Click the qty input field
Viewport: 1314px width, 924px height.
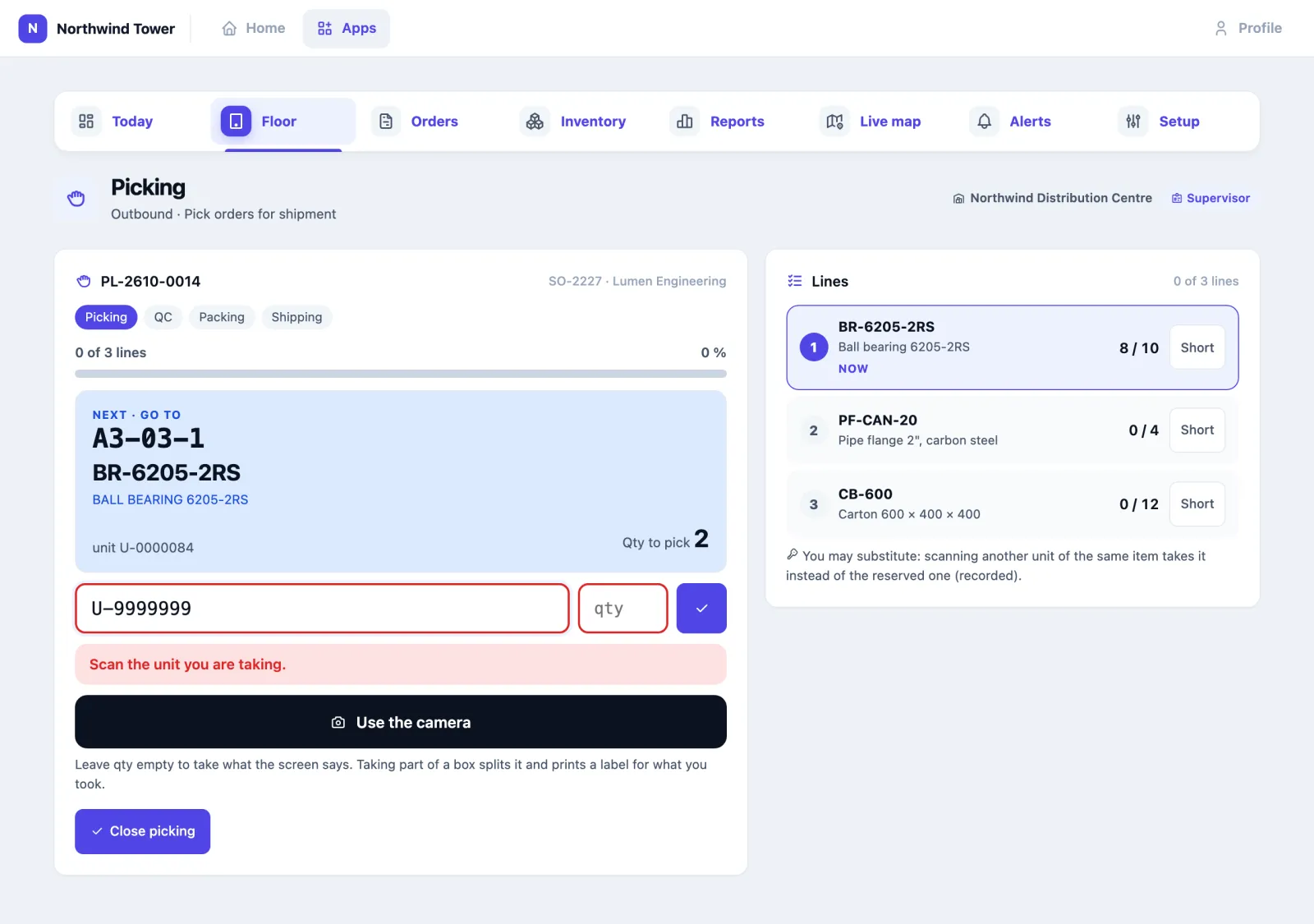pyautogui.click(x=623, y=609)
